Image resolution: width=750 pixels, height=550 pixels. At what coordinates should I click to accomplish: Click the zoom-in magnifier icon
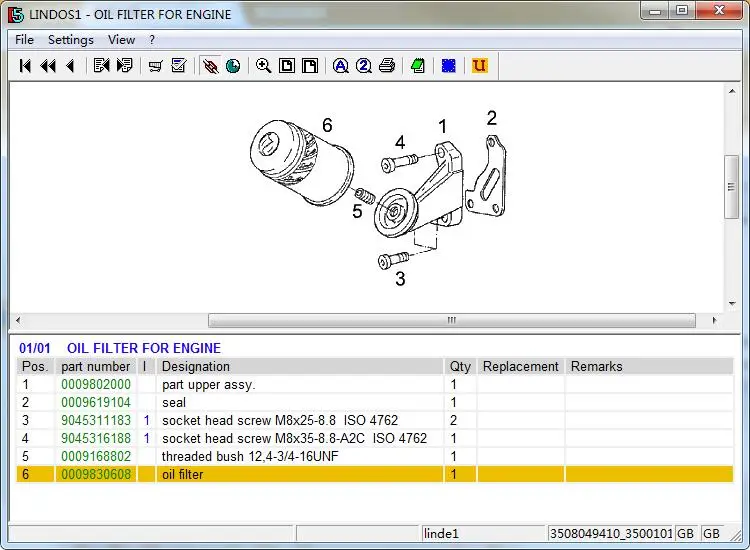click(264, 66)
